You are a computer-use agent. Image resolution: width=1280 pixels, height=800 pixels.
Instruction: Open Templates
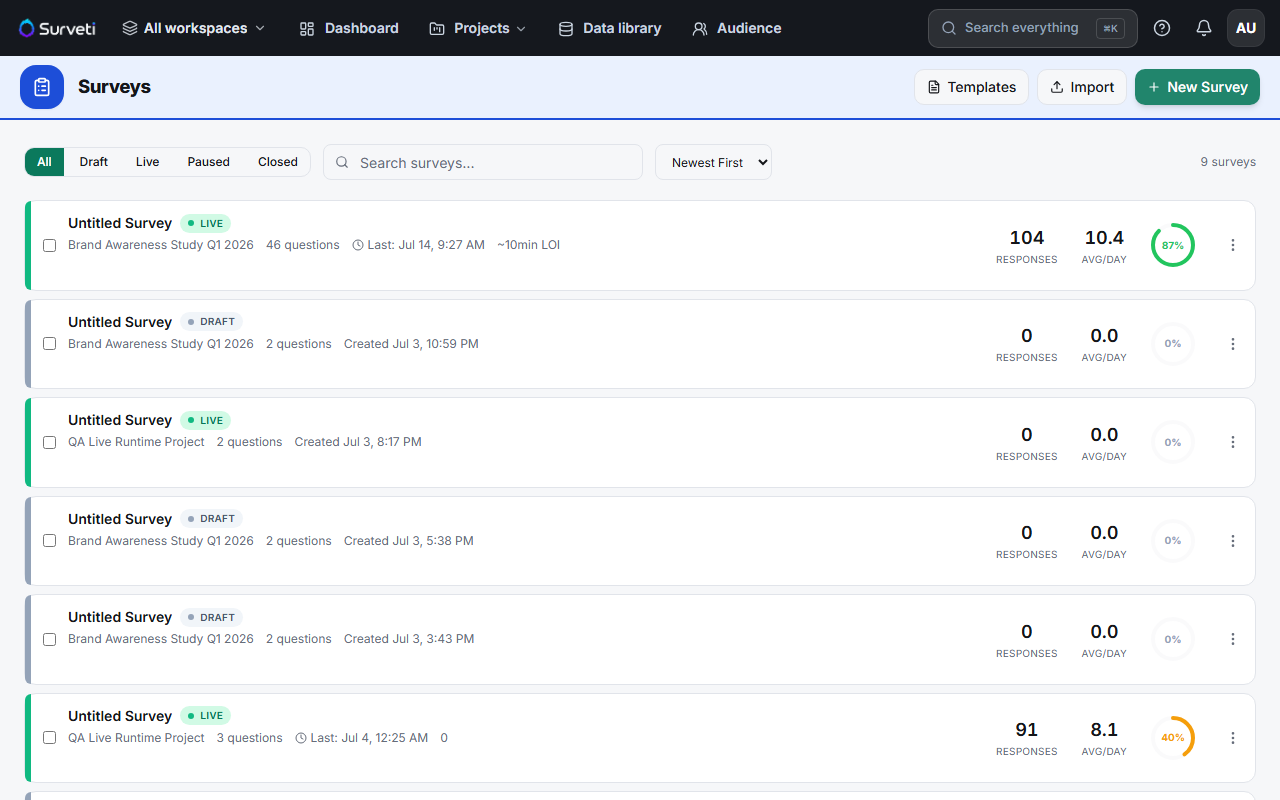tap(972, 87)
